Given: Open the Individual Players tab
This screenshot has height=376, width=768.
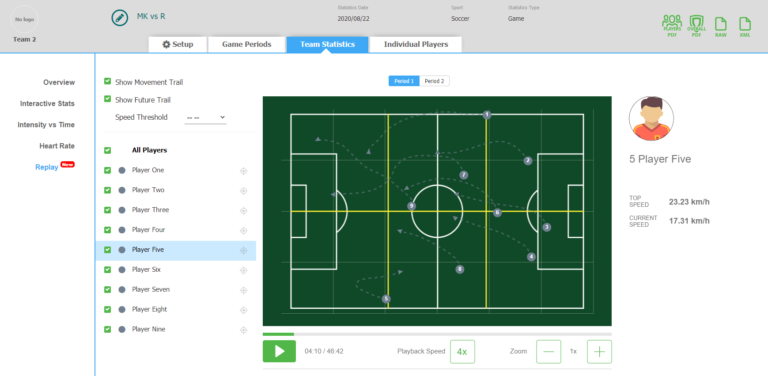Looking at the screenshot, I should [x=416, y=44].
